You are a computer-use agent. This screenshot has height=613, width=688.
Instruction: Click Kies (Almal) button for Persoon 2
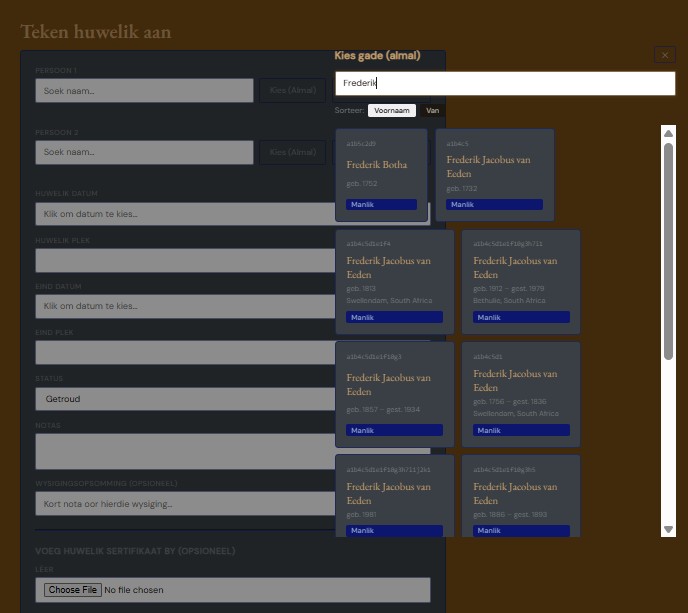[x=293, y=152]
